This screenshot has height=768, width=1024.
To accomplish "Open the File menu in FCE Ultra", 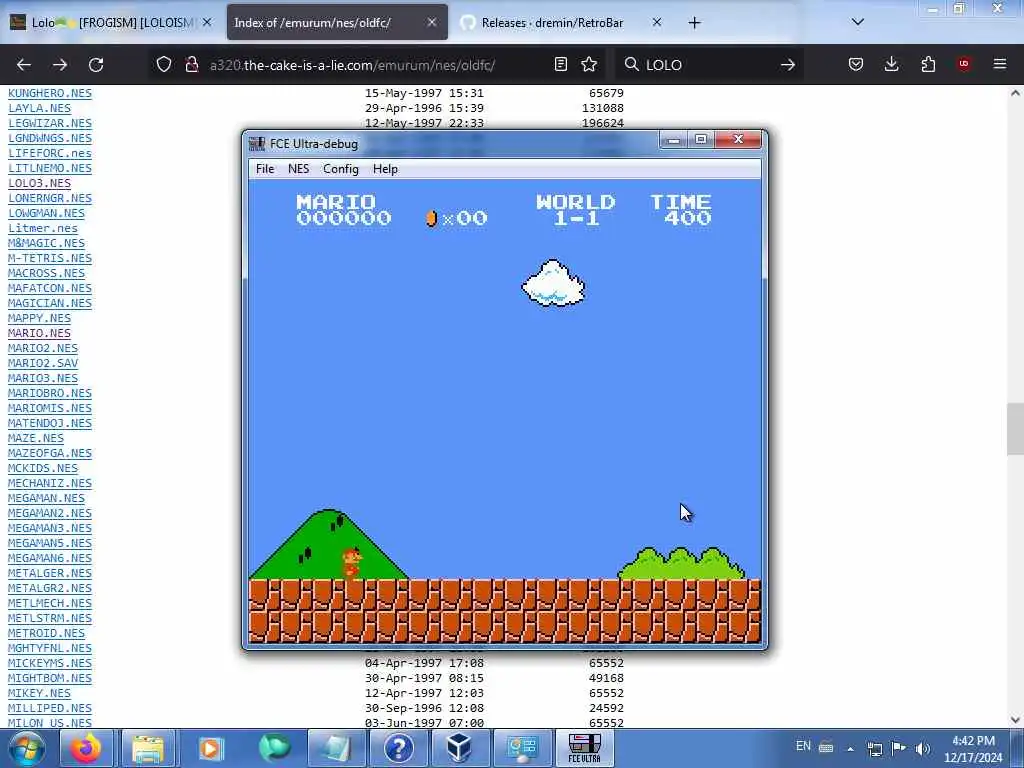I will point(264,168).
